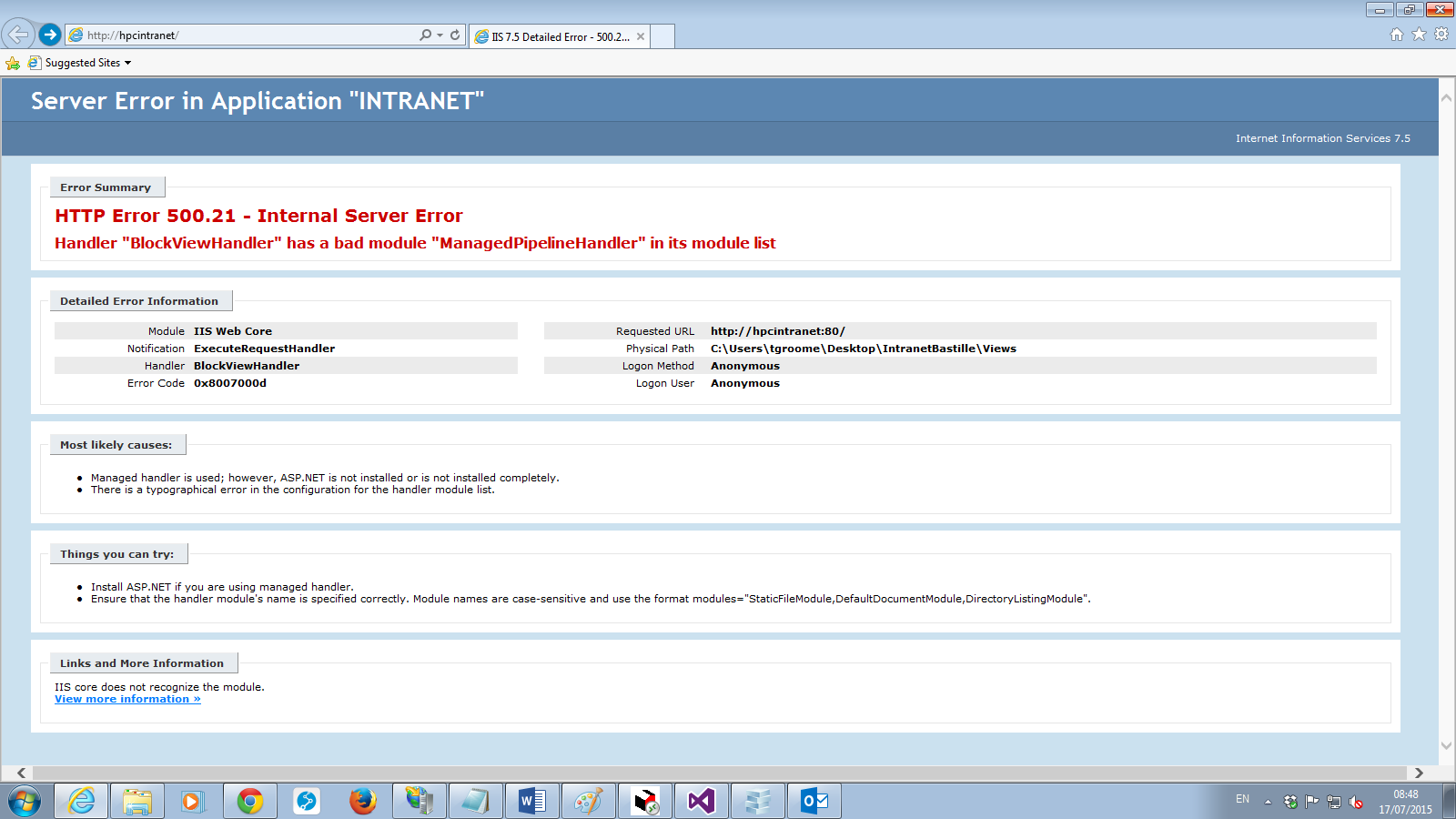Click the Action Center flag tray icon
This screenshot has height=819, width=1456.
[1311, 802]
